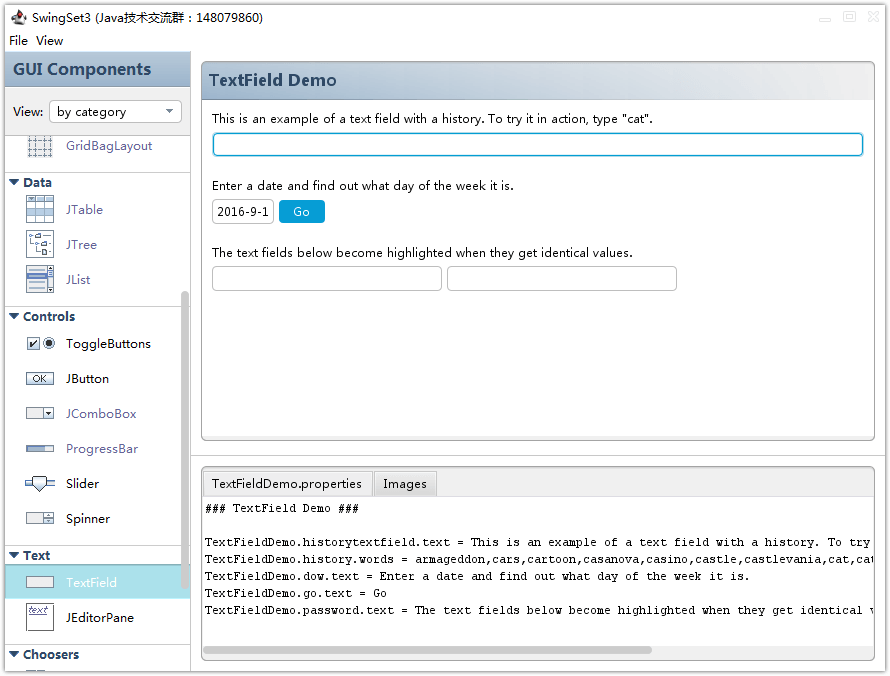Click the component list vertical scrollbar

pos(184,440)
